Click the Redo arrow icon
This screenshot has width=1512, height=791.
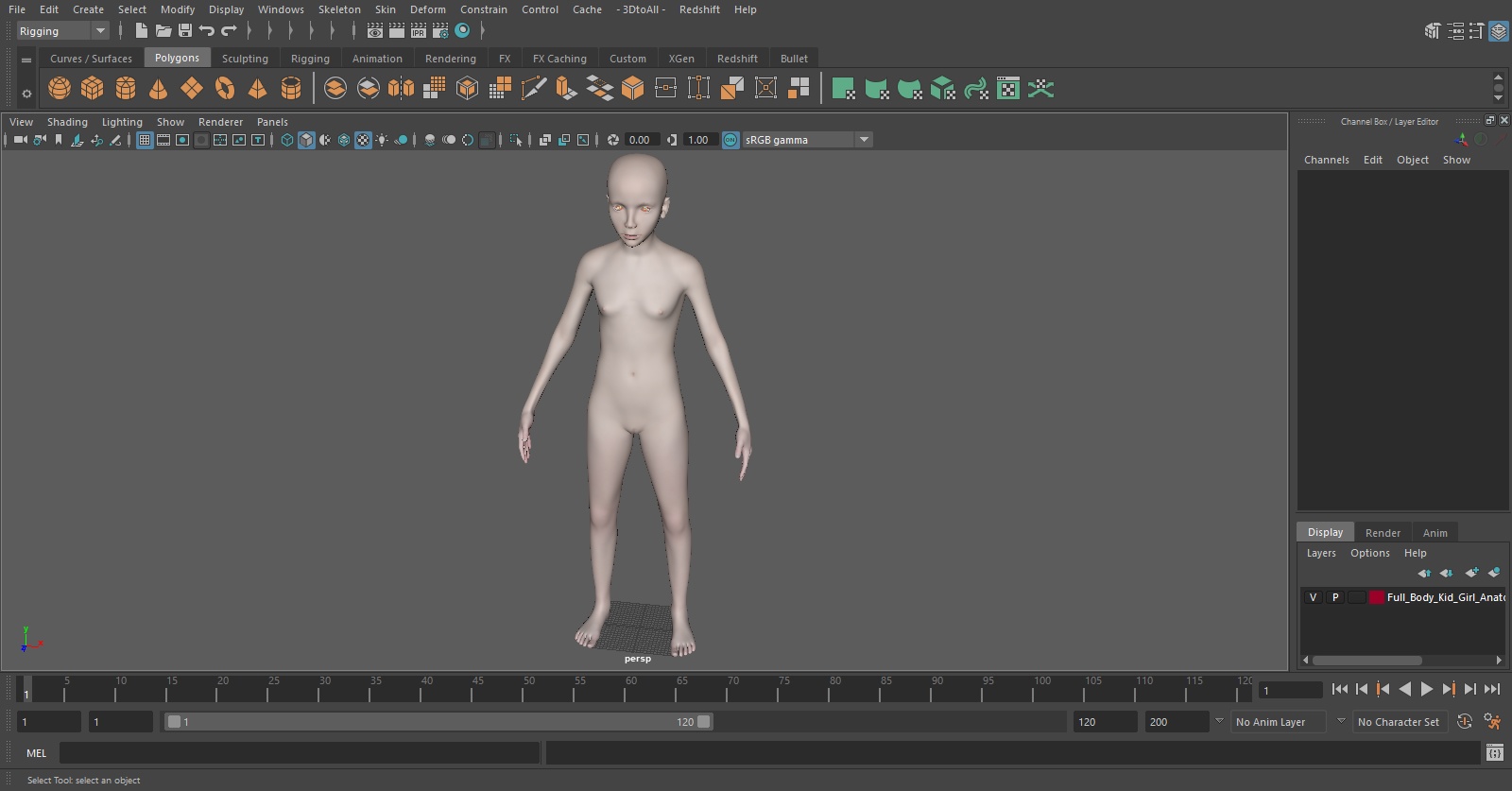click(229, 31)
